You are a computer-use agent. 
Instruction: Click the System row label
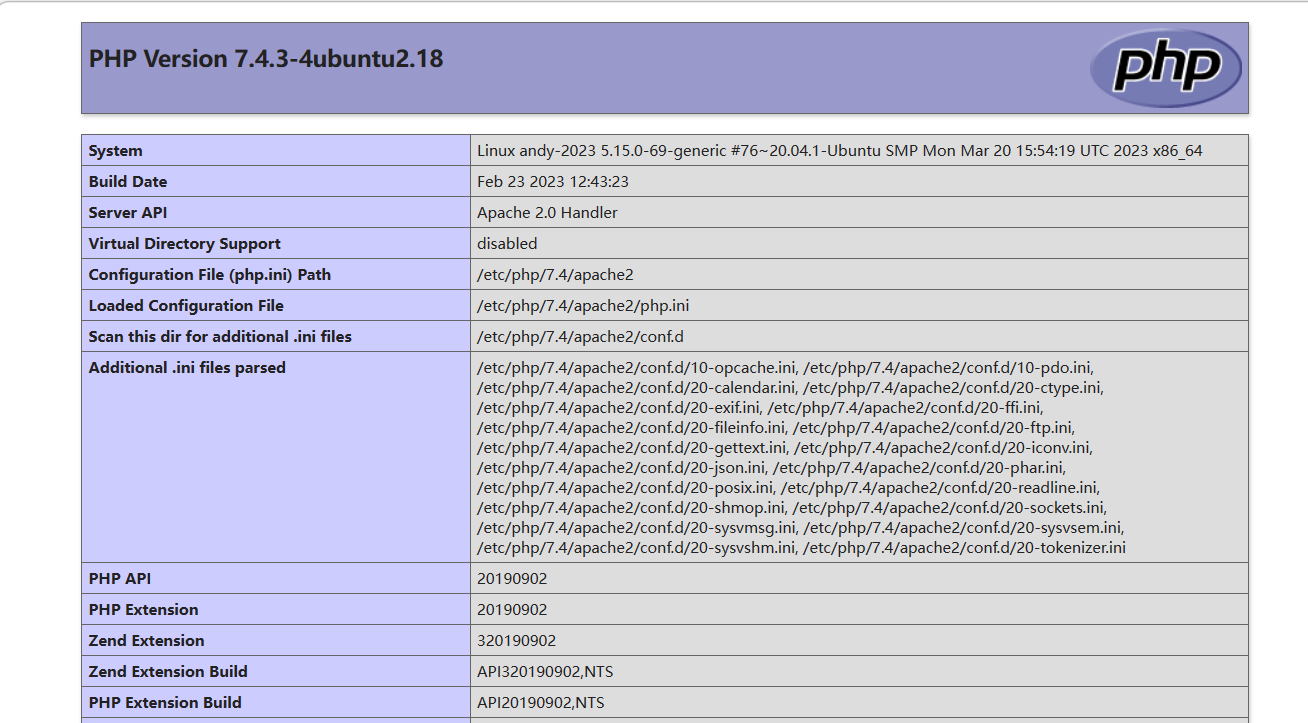click(116, 151)
